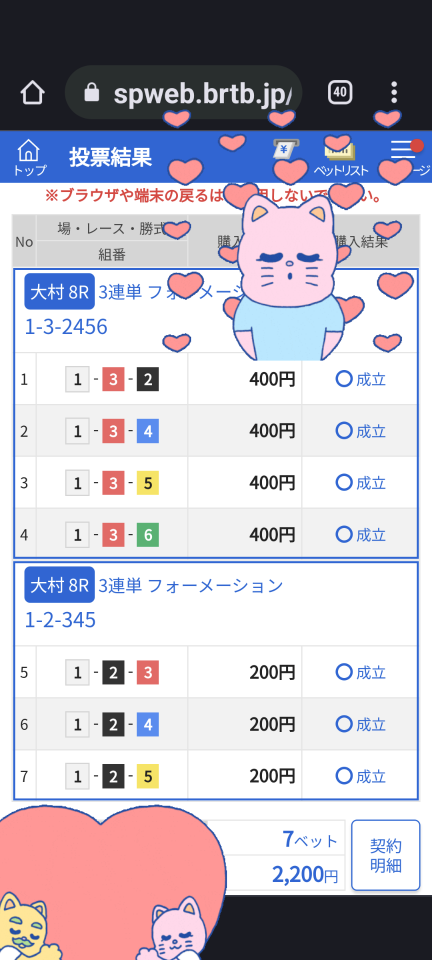
Task: Tap the lock icon in address bar
Action: pyautogui.click(x=91, y=93)
